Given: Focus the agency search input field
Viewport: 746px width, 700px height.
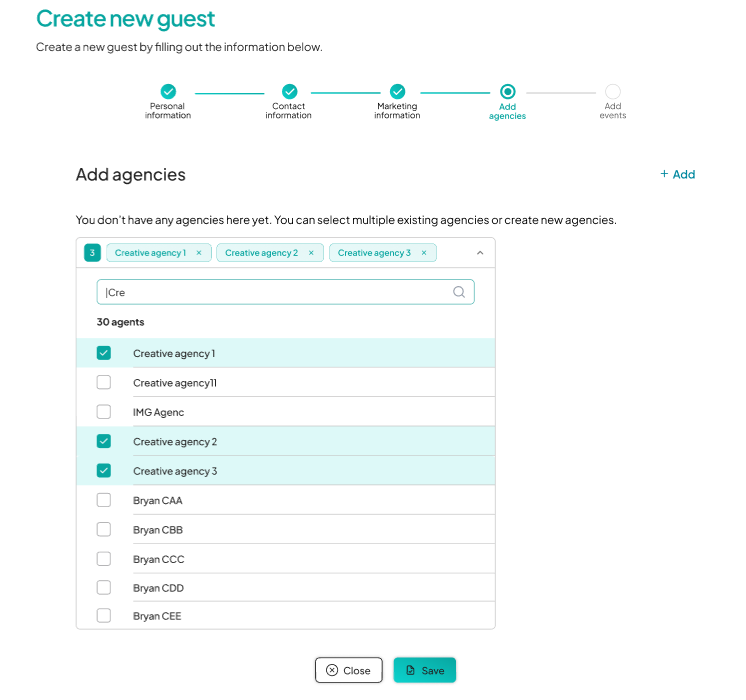Looking at the screenshot, I should pyautogui.click(x=285, y=292).
